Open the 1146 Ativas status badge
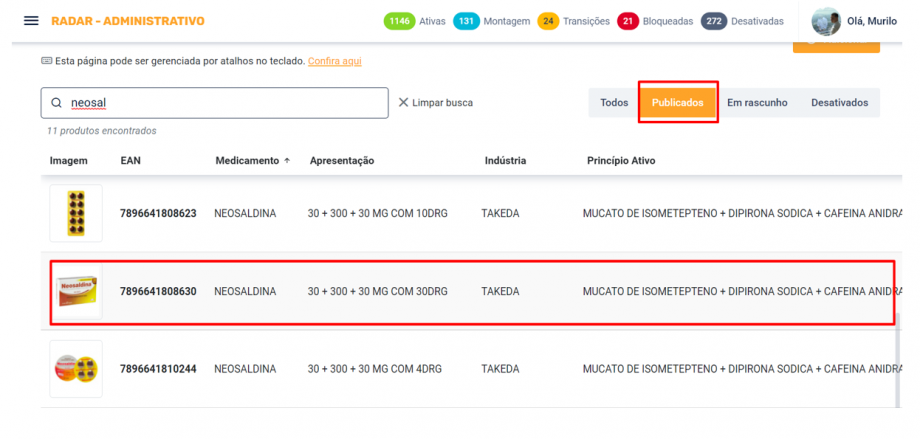This screenshot has width=920, height=439. click(x=400, y=21)
